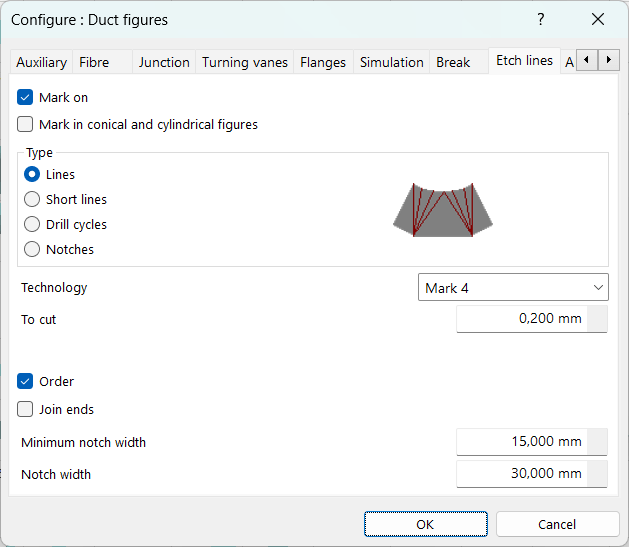Image resolution: width=629 pixels, height=547 pixels.
Task: Click the help question mark button
Action: click(x=541, y=19)
